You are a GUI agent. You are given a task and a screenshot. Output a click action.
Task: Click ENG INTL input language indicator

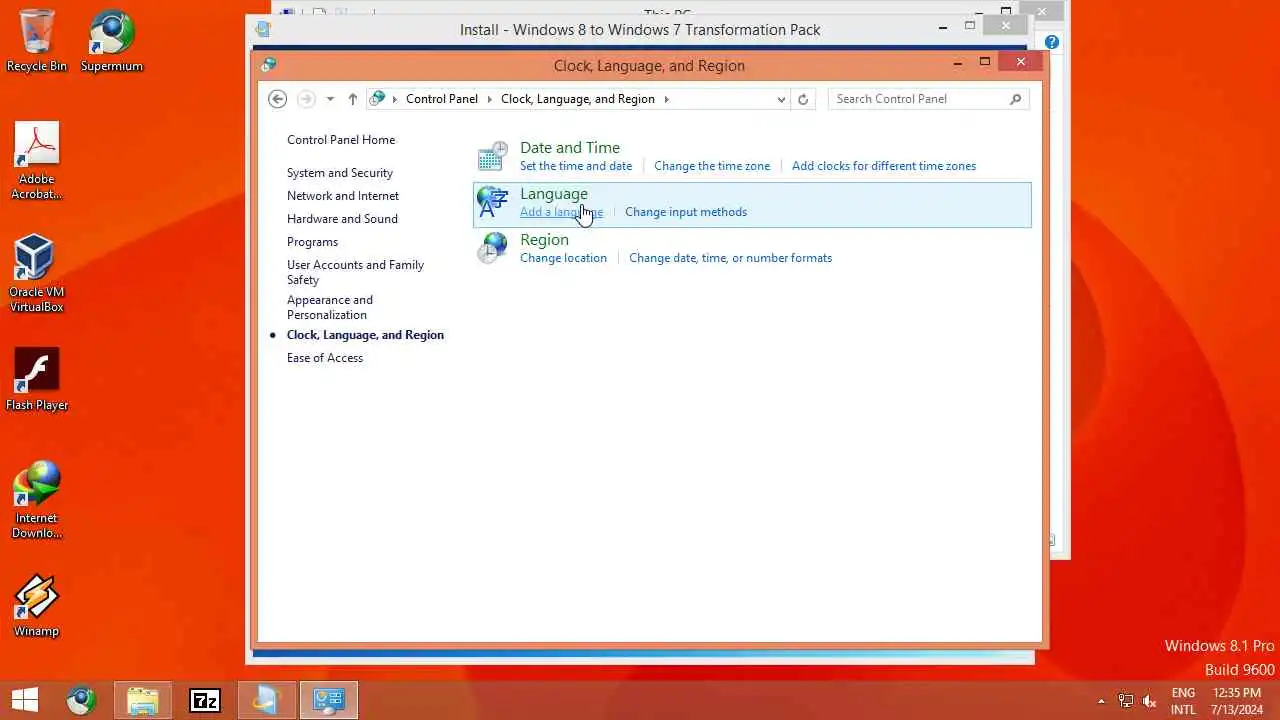[x=1183, y=701]
